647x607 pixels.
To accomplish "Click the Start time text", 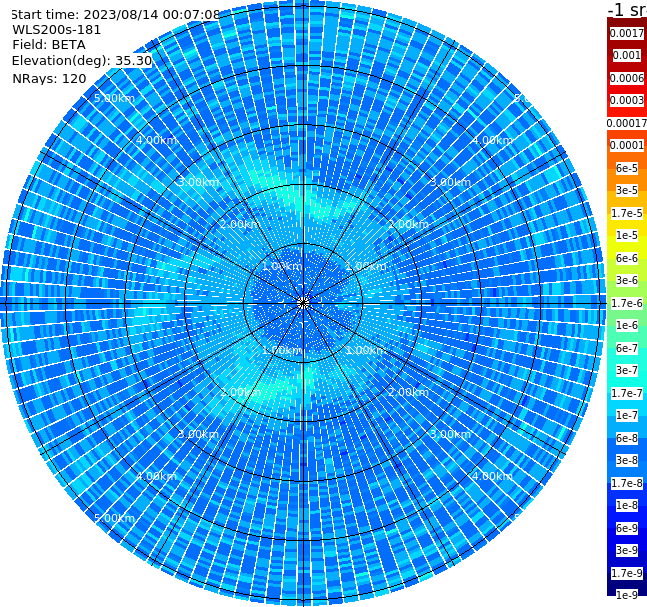I will tap(115, 14).
